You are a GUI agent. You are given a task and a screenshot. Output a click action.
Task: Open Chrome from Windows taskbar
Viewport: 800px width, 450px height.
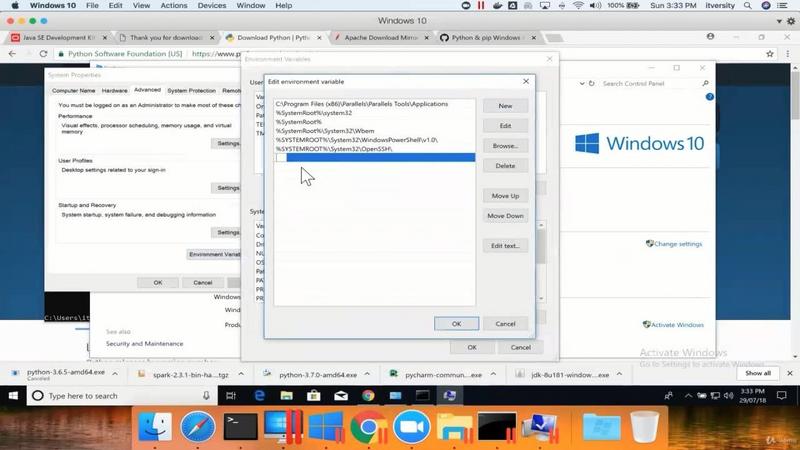(368, 395)
